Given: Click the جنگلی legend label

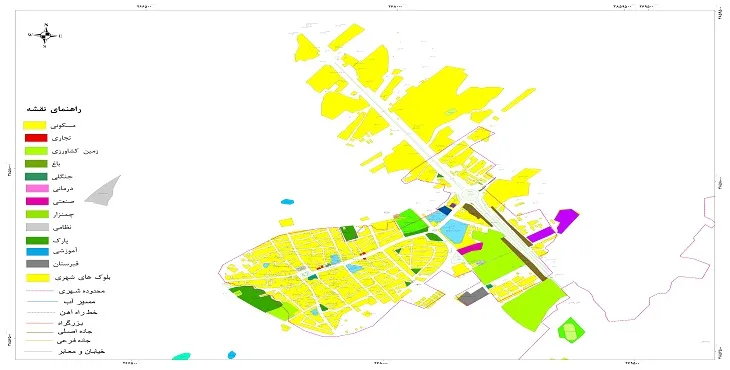Looking at the screenshot, I should point(63,176).
